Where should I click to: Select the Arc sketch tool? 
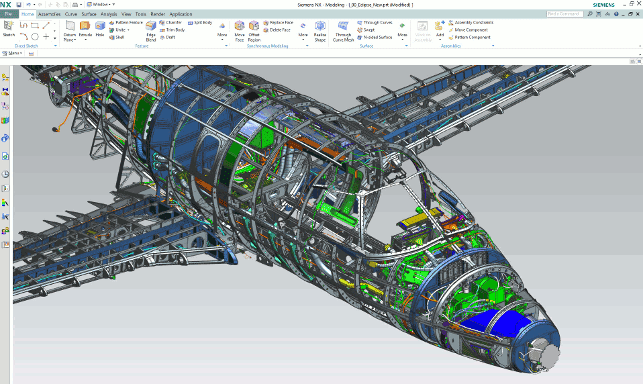[23, 37]
